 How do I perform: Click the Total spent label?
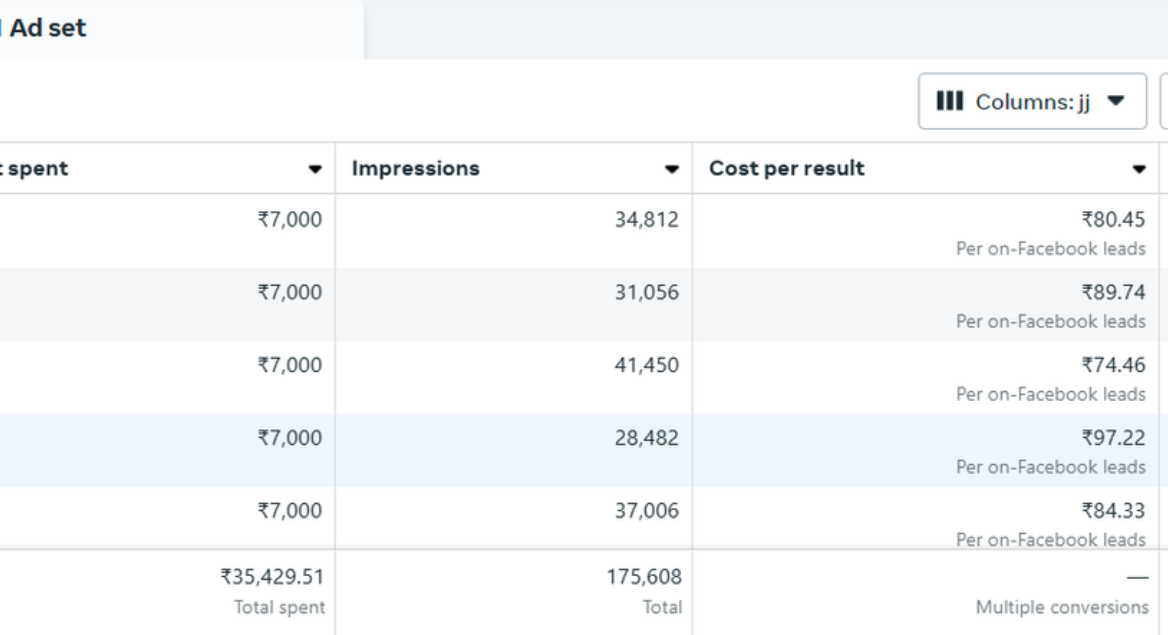[279, 607]
